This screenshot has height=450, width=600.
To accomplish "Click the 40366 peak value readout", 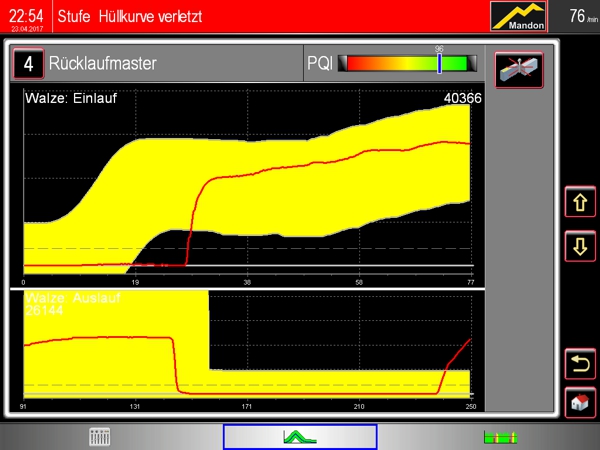I will coord(462,98).
